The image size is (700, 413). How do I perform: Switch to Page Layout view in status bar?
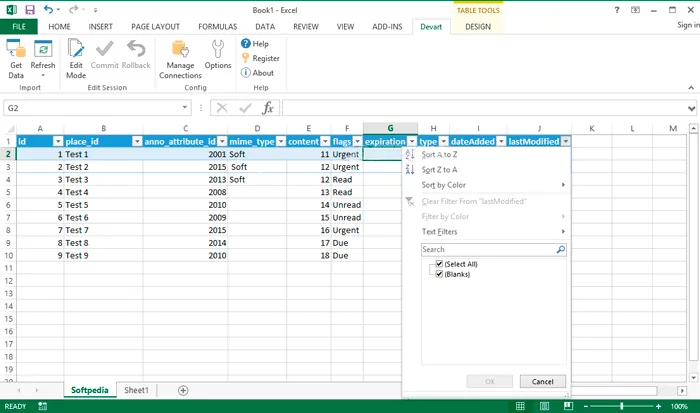tap(544, 406)
